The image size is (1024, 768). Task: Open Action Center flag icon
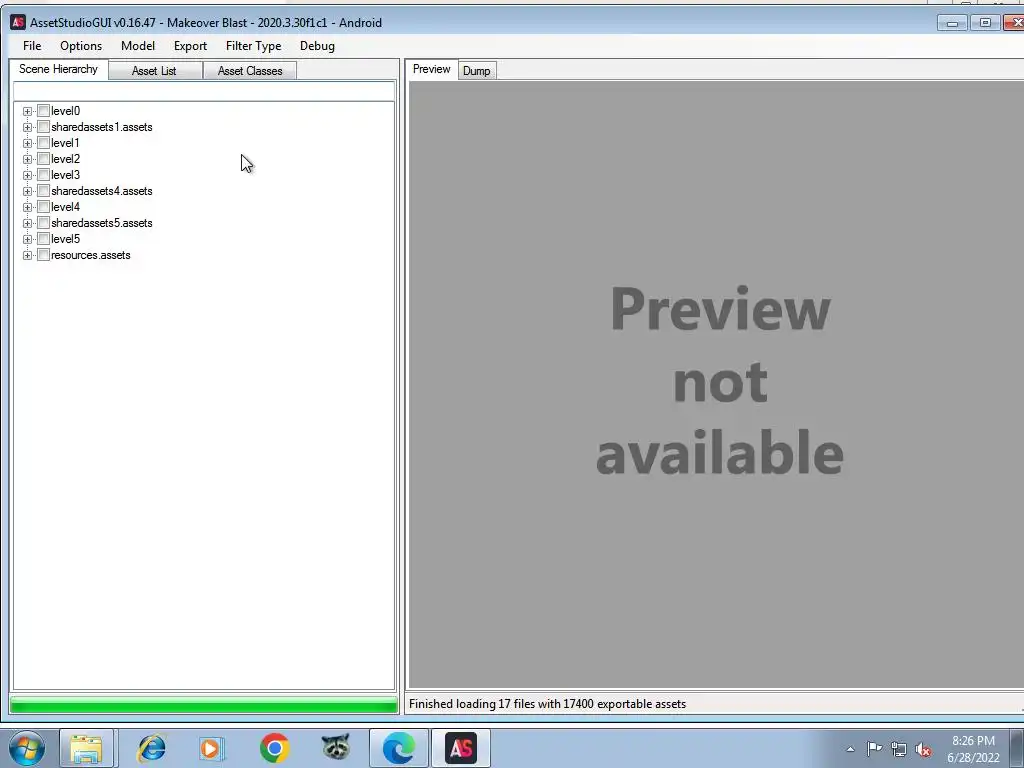point(874,749)
